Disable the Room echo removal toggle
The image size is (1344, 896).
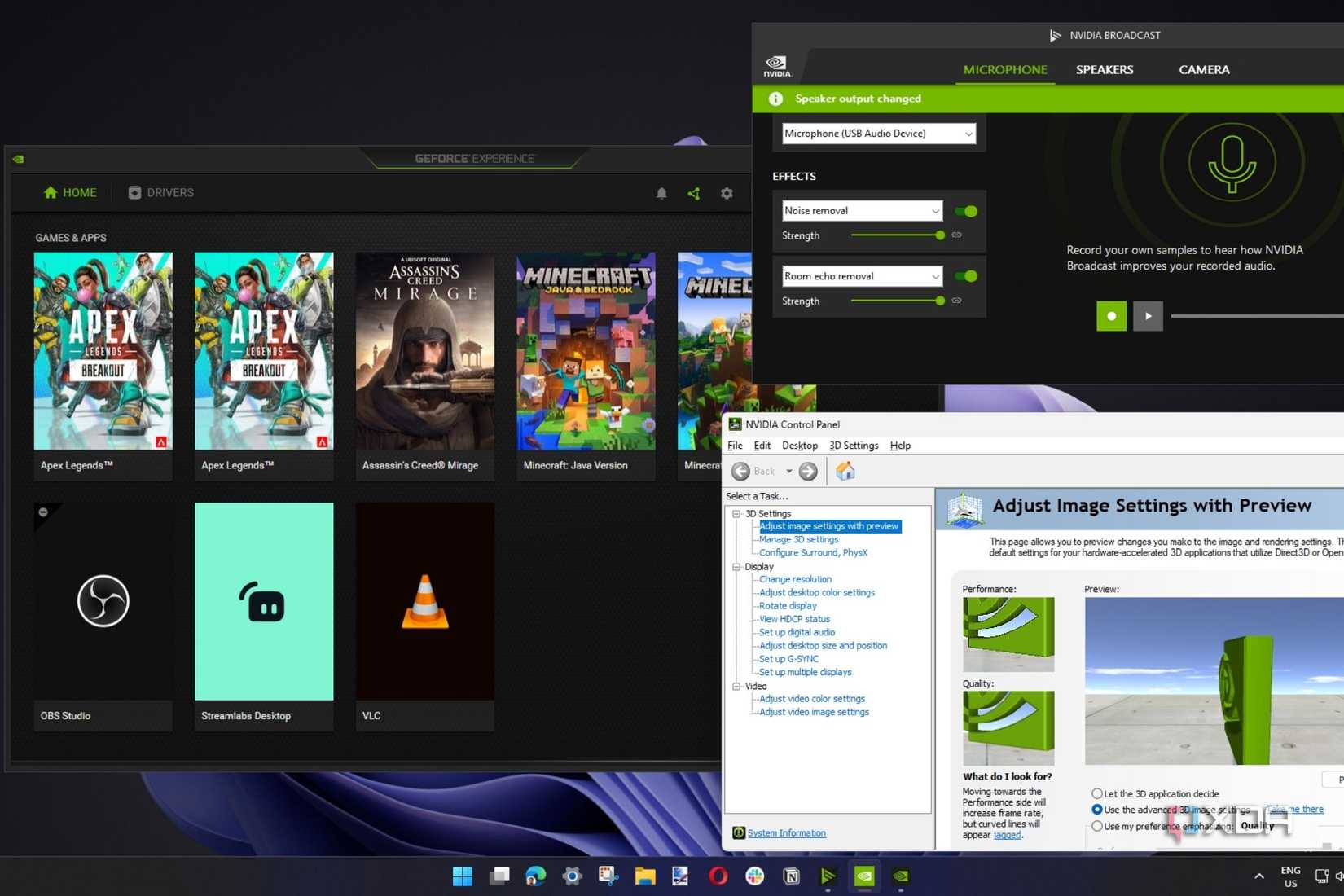(966, 276)
